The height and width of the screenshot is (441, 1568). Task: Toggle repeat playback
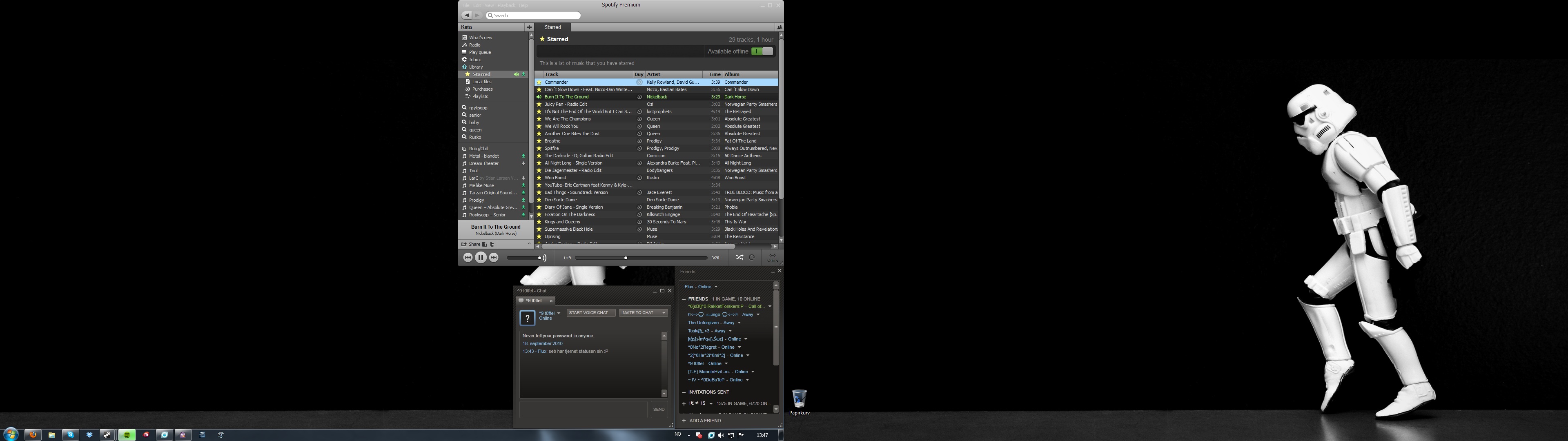(752, 258)
